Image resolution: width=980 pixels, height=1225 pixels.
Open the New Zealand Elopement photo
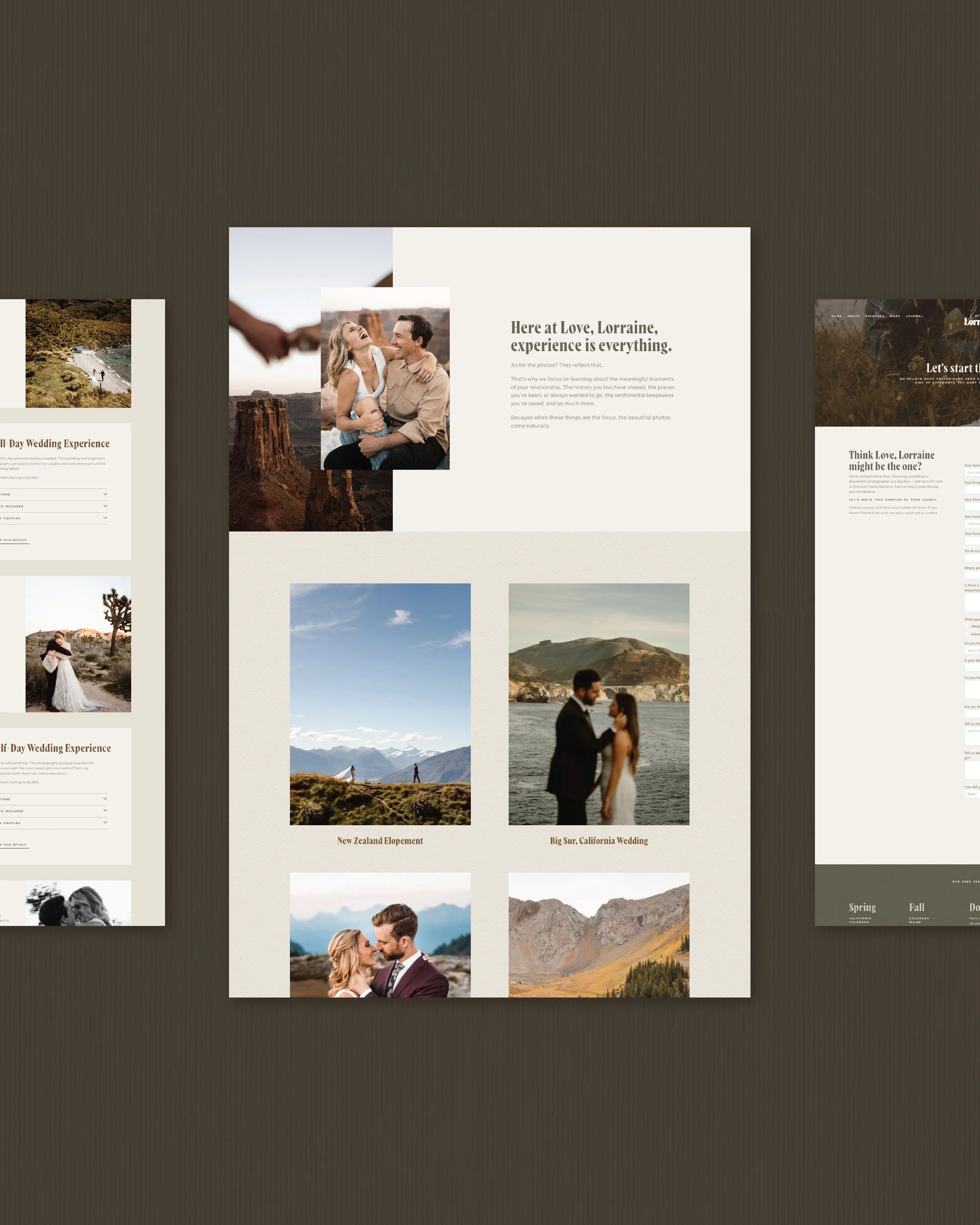[380, 704]
